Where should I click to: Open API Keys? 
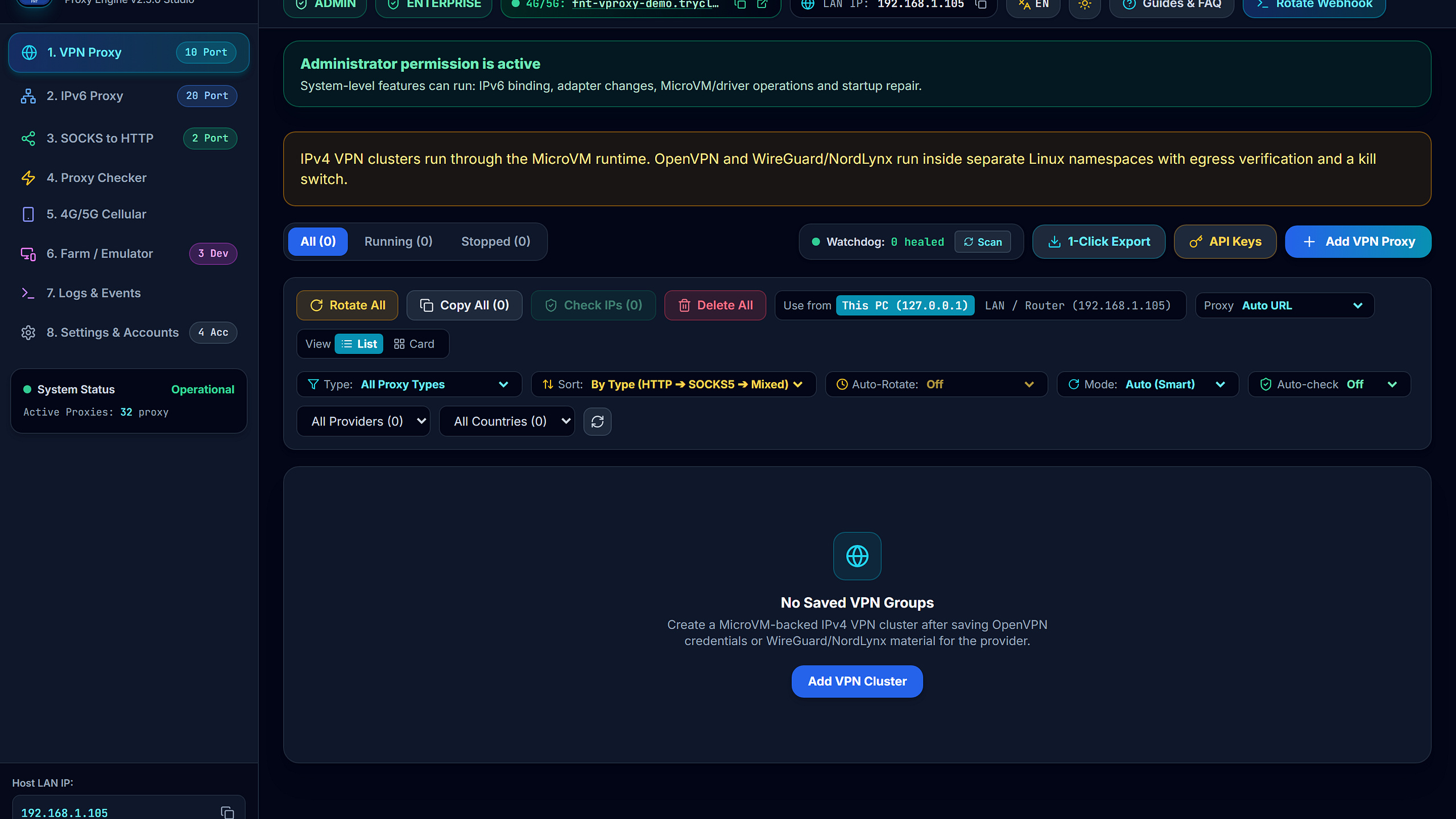point(1225,242)
